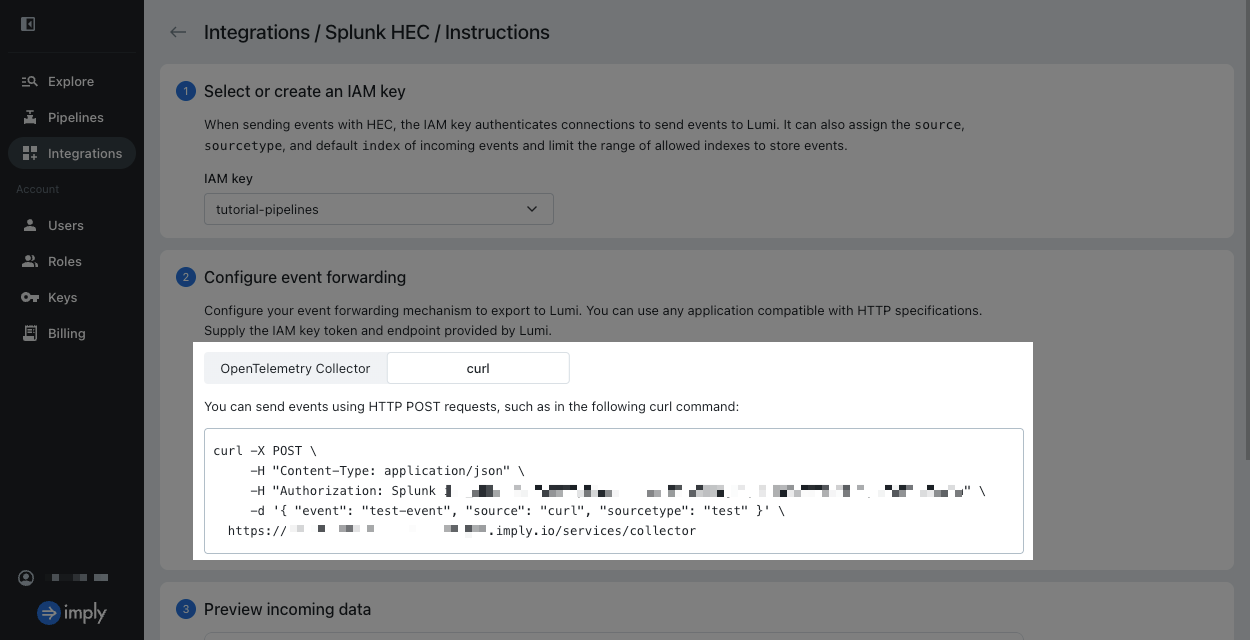Open the Billing receipt icon
Image resolution: width=1250 pixels, height=640 pixels.
(29, 333)
